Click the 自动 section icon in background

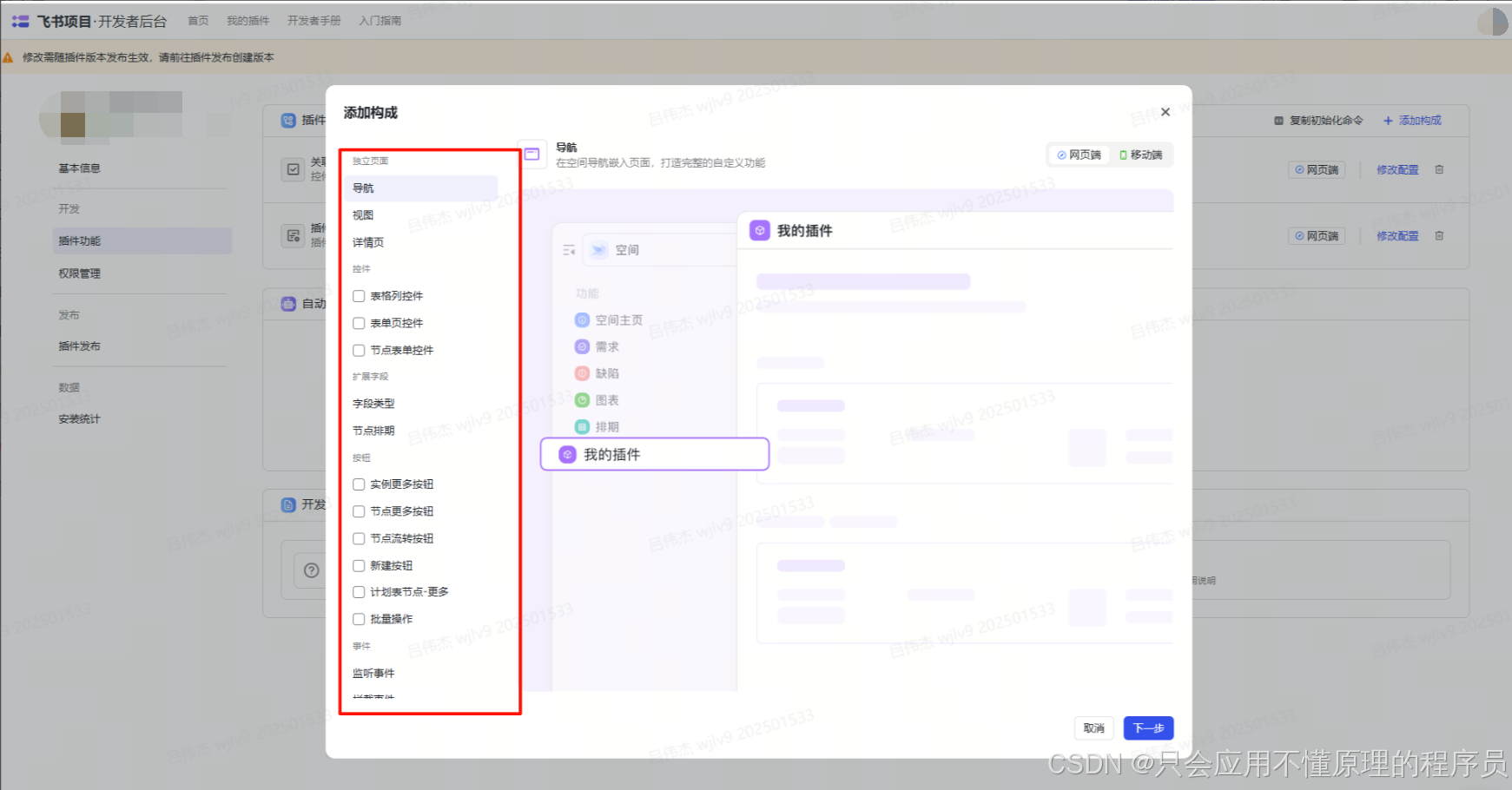pyautogui.click(x=288, y=304)
